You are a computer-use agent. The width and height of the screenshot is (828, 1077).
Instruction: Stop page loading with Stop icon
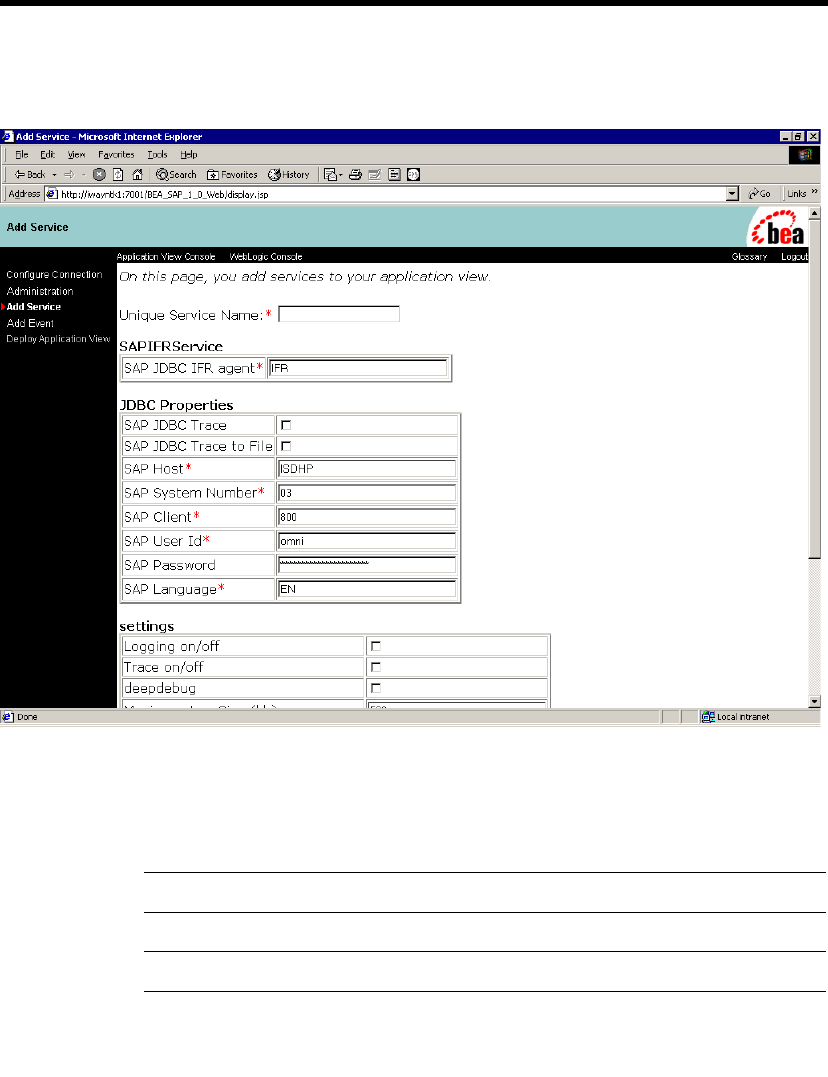coord(99,174)
